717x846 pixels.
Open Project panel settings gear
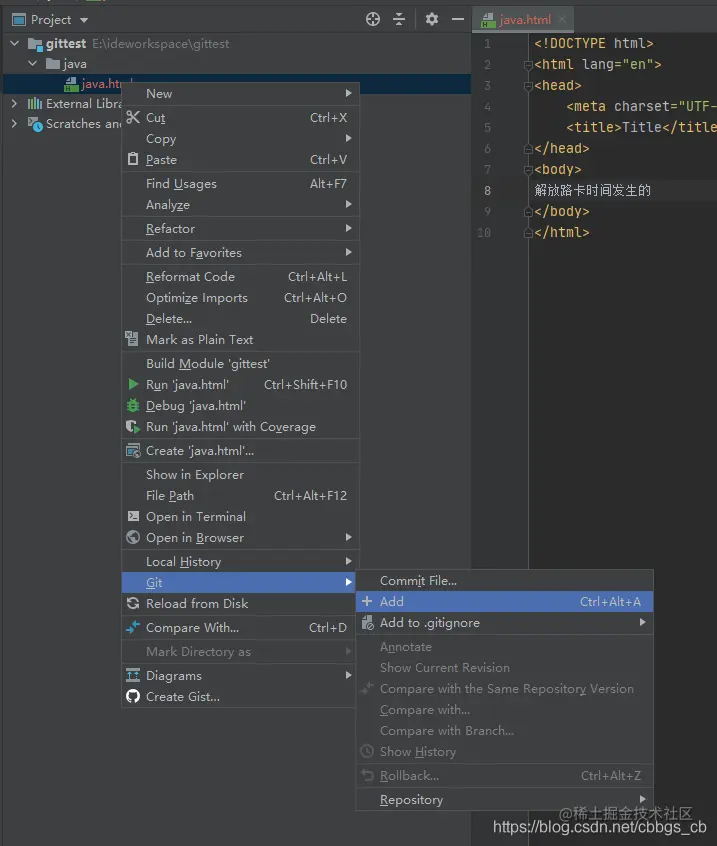[x=432, y=19]
